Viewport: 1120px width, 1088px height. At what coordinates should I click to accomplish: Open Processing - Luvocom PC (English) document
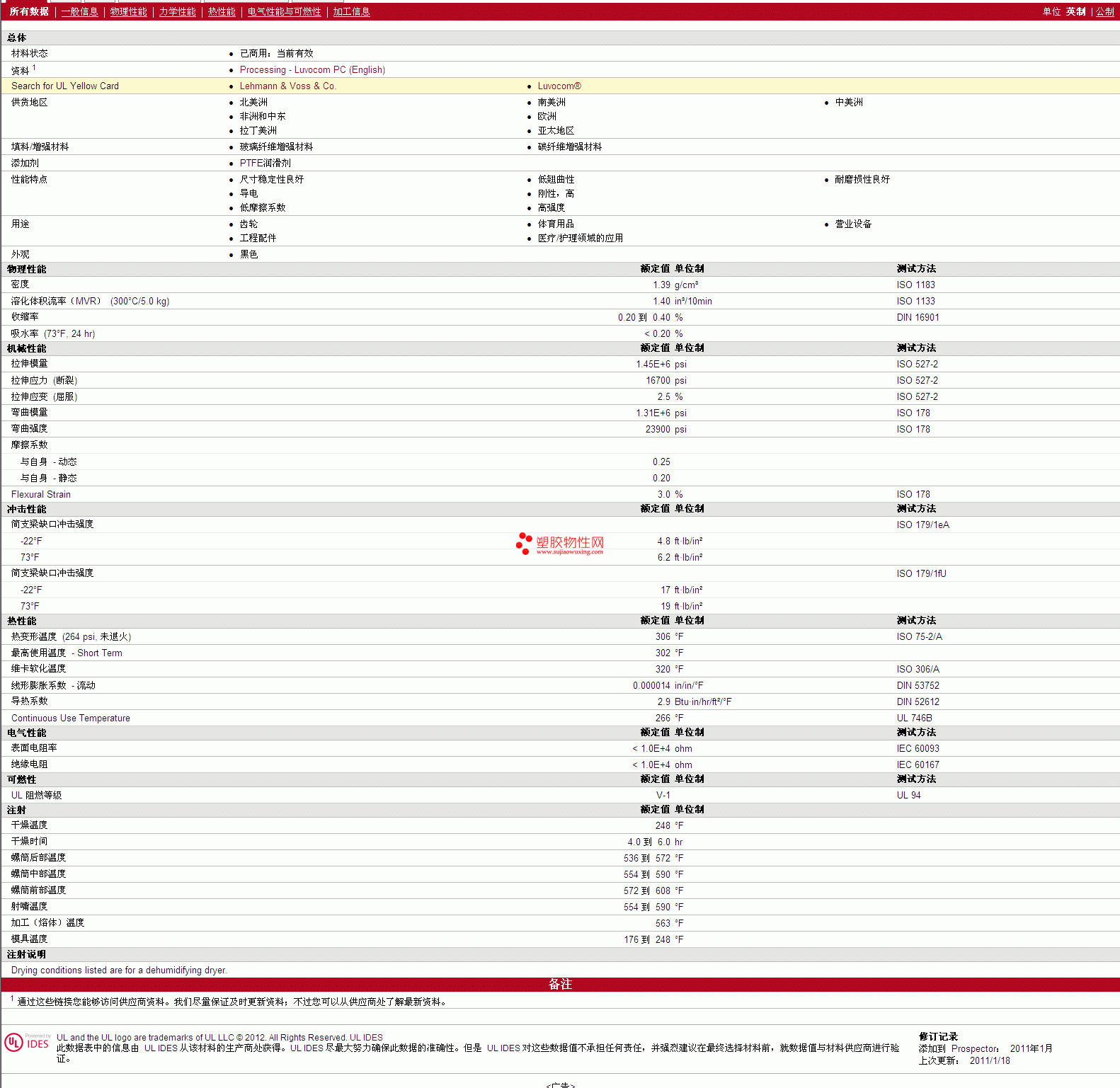click(312, 69)
